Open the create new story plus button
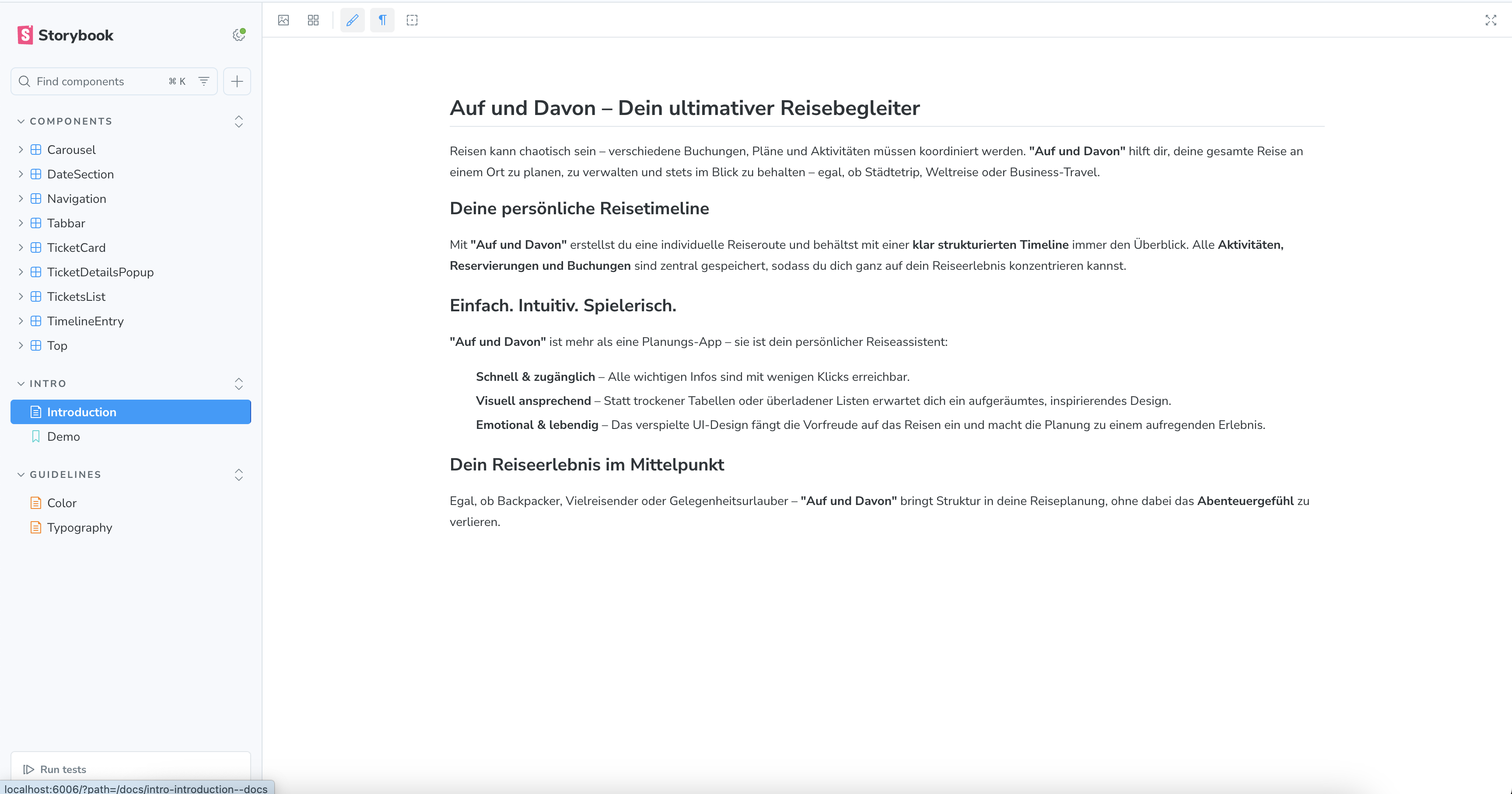Image resolution: width=1512 pixels, height=794 pixels. pos(237,81)
